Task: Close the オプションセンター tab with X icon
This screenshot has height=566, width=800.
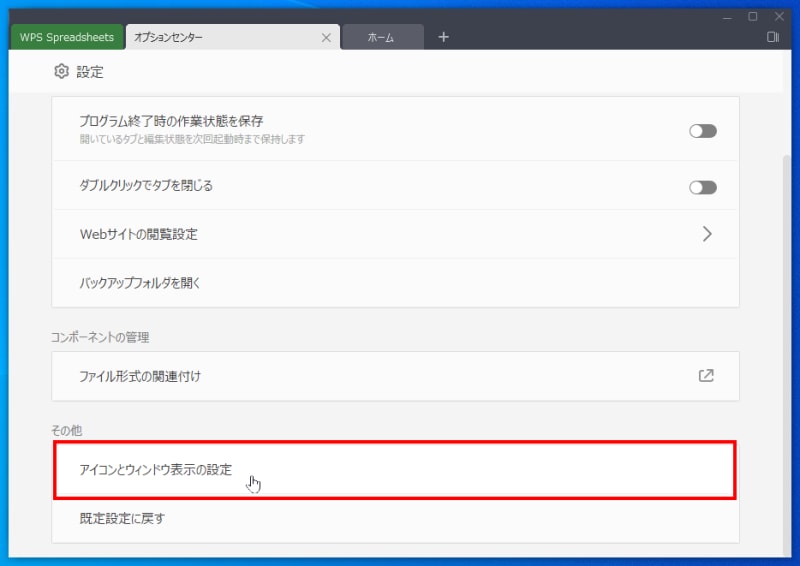Action: tap(326, 38)
